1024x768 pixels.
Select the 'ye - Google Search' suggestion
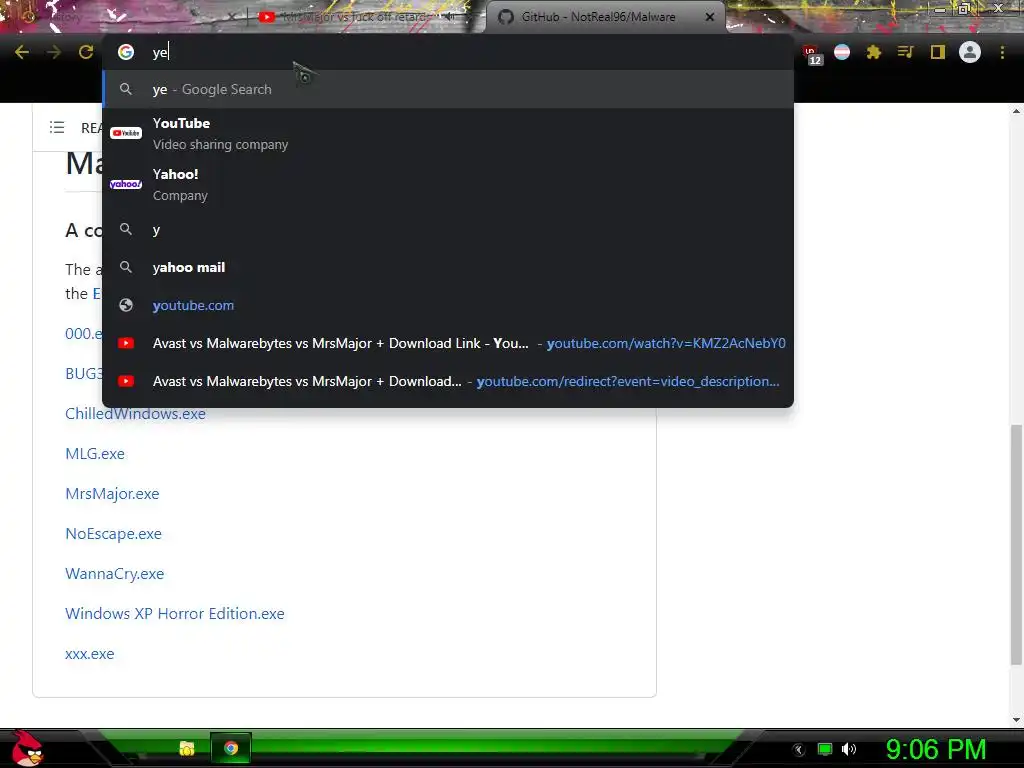pos(448,89)
